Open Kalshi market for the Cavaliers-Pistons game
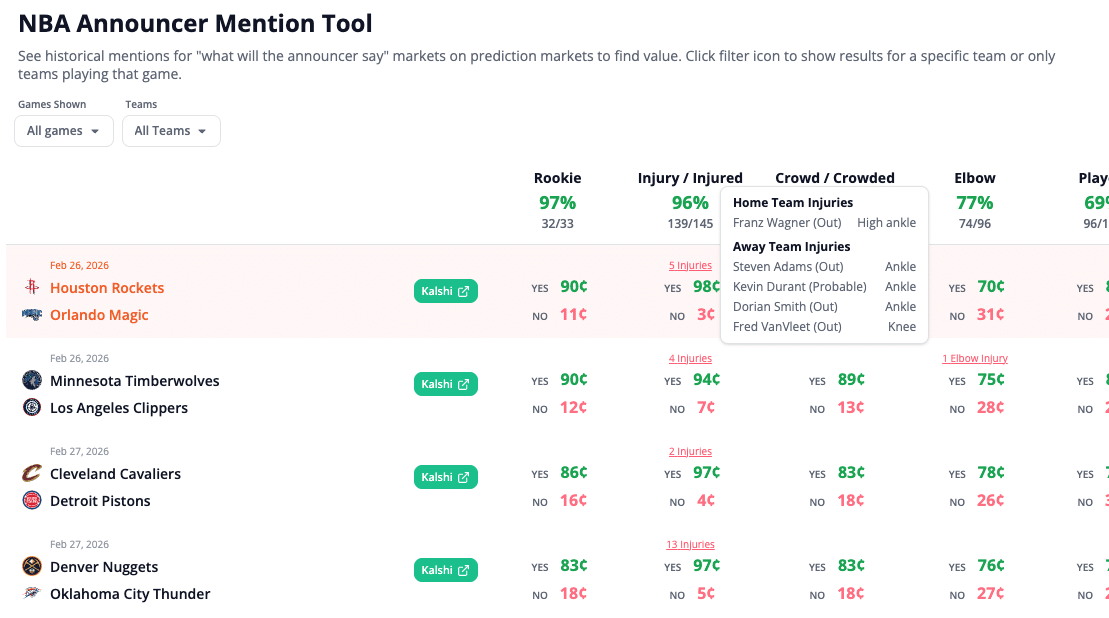This screenshot has width=1109, height=618. coord(445,477)
